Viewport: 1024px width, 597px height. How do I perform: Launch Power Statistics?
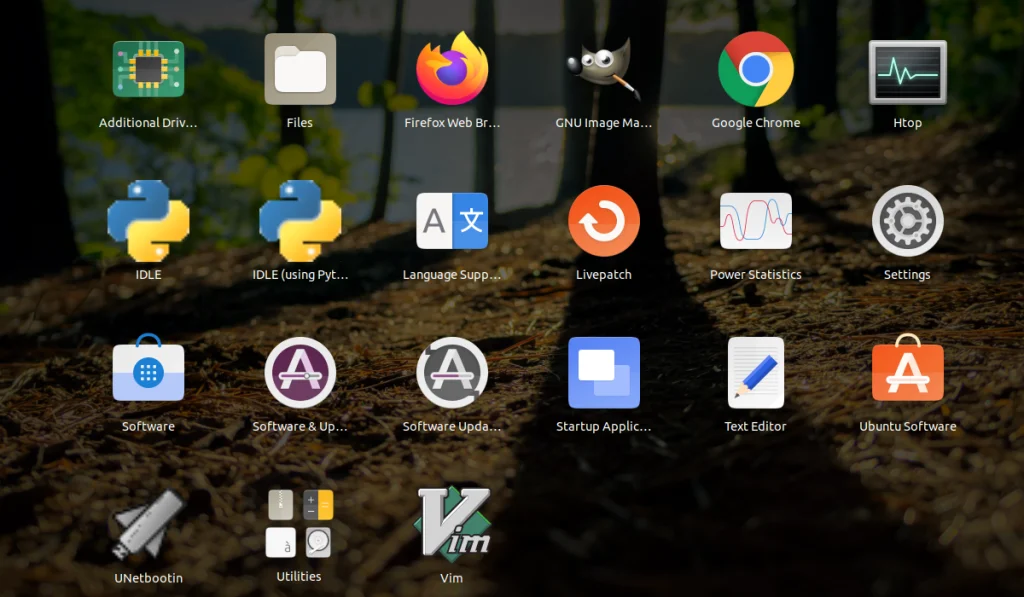point(756,220)
